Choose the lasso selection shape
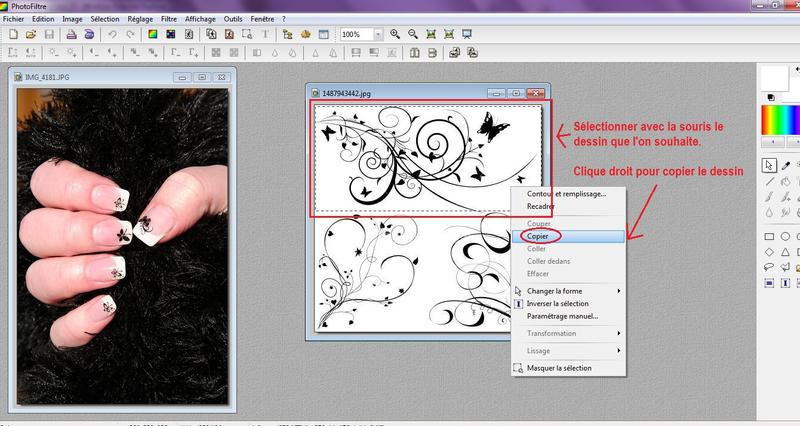Viewport: 800px width, 426px height. (768, 267)
